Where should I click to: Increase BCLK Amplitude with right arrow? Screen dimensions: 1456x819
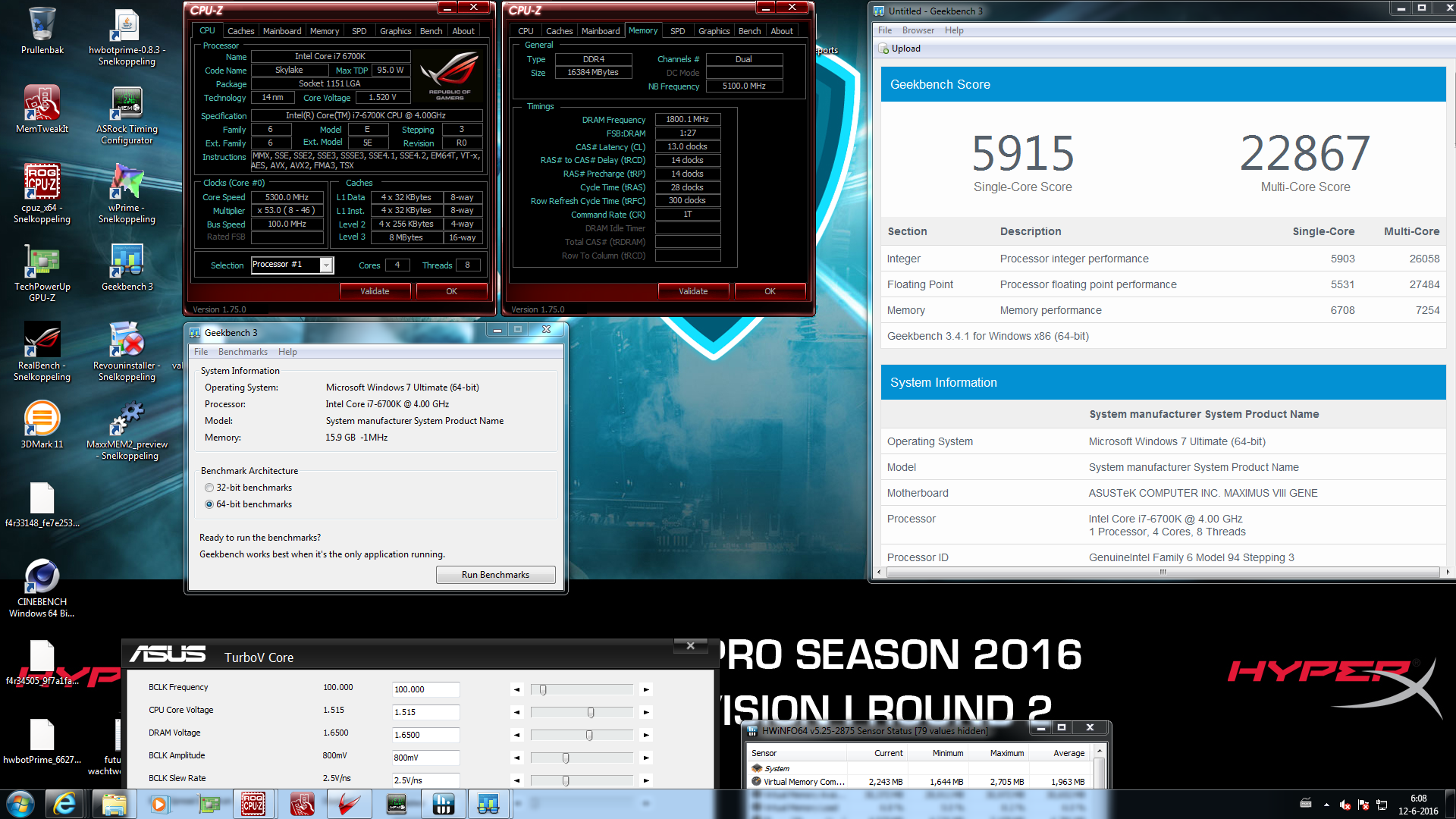[x=646, y=758]
